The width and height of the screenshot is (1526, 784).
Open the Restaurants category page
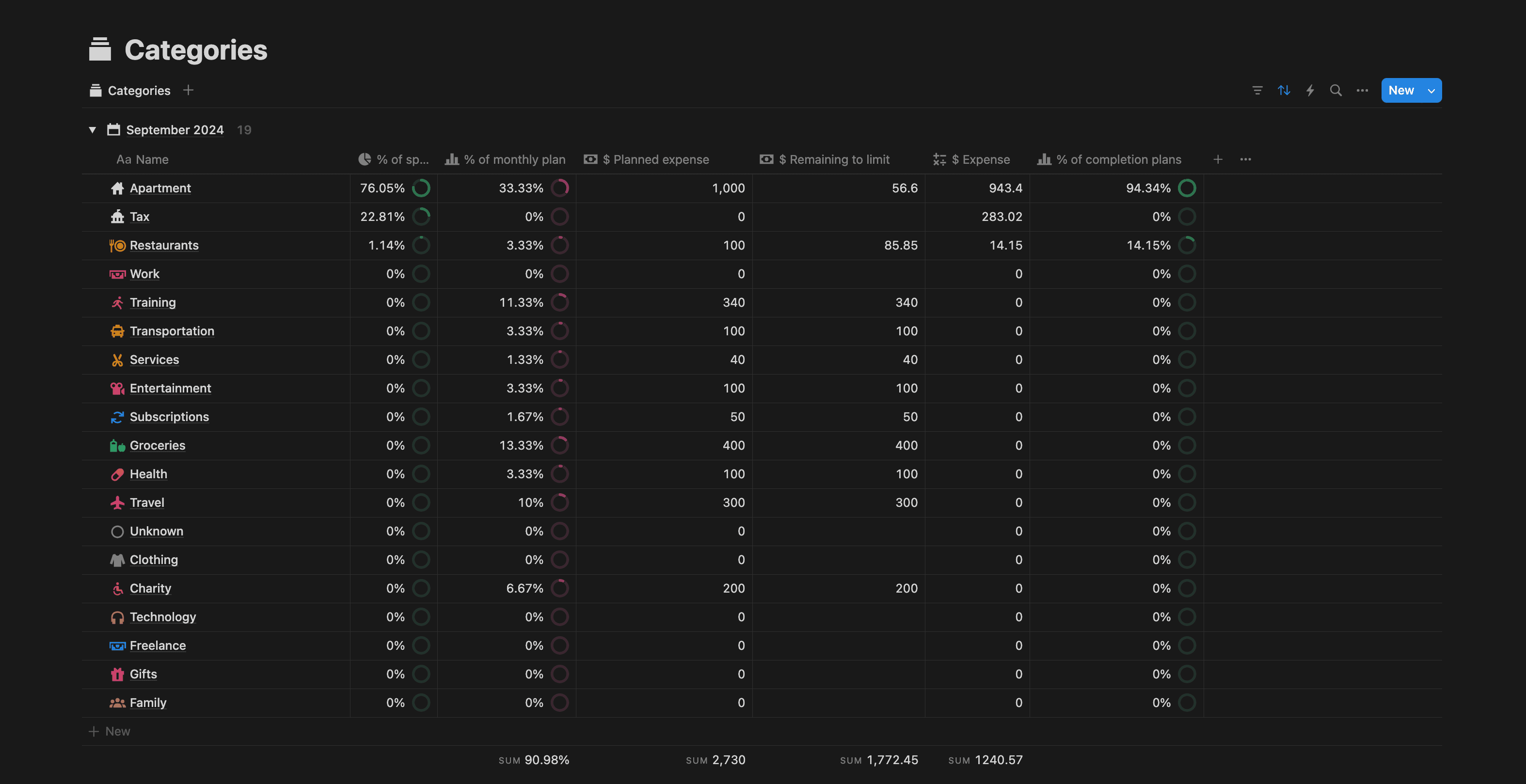[164, 245]
